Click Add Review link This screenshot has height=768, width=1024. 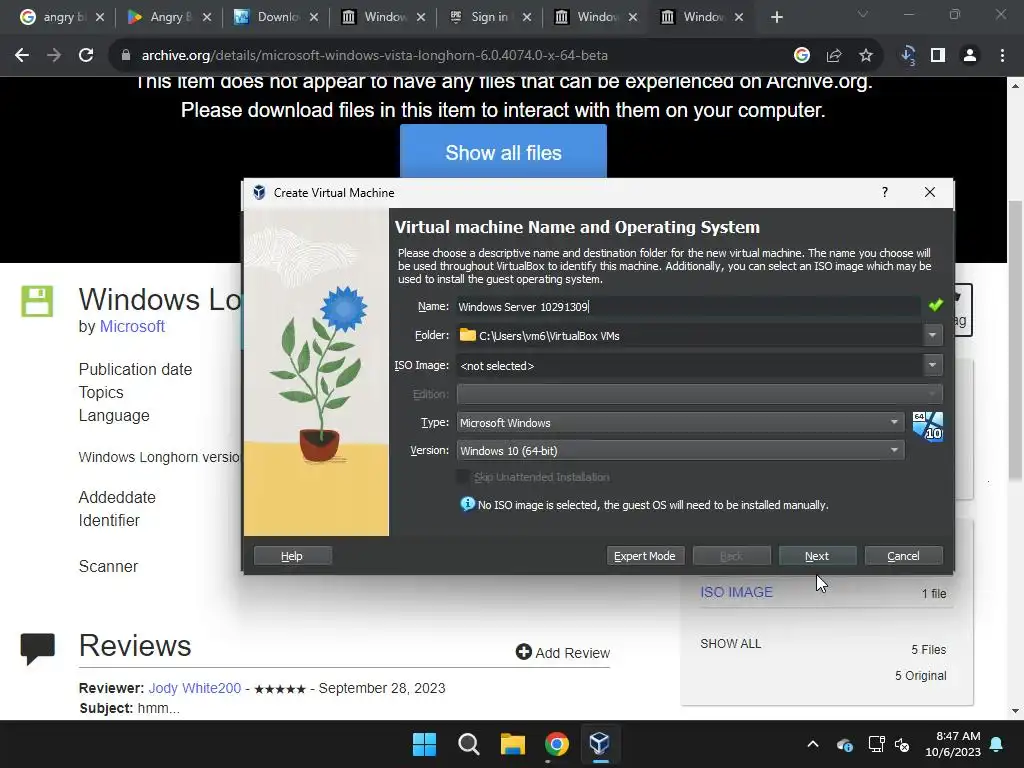[x=563, y=652]
